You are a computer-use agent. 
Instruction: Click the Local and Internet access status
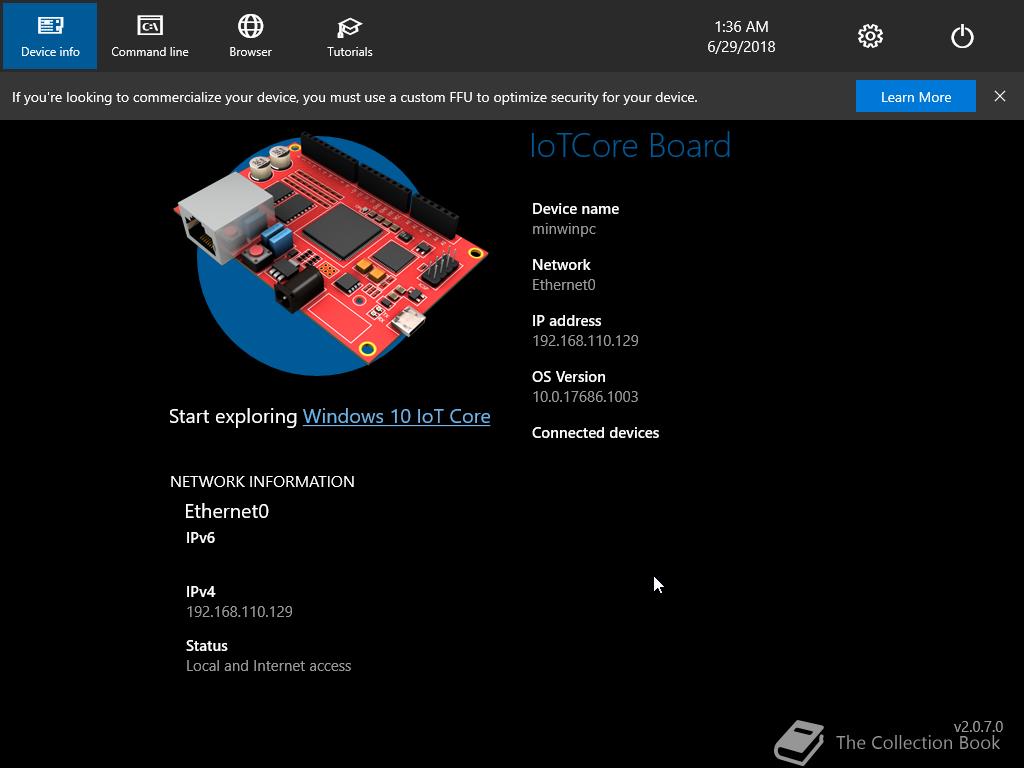[268, 666]
